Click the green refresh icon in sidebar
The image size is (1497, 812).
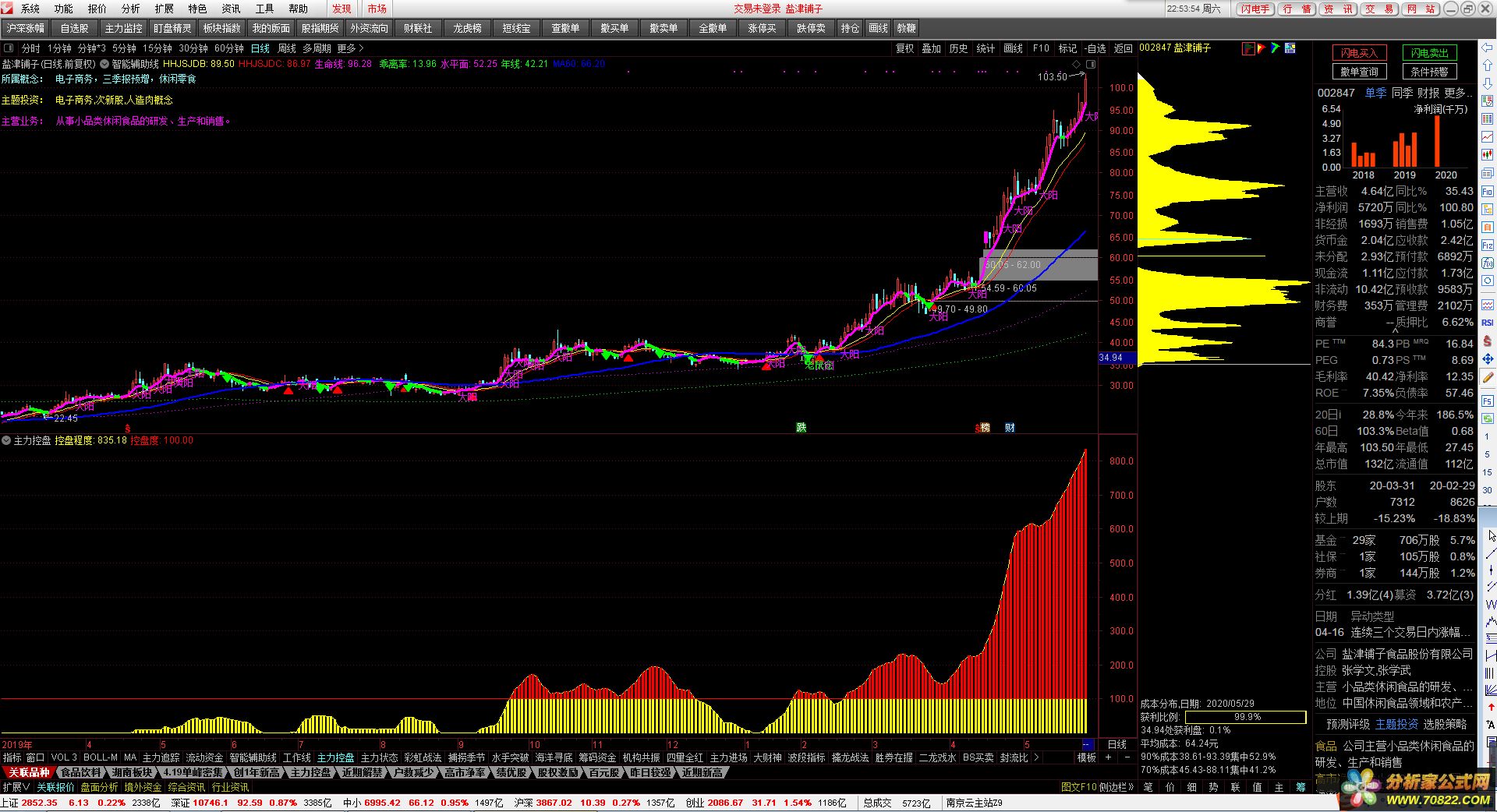point(1488,418)
